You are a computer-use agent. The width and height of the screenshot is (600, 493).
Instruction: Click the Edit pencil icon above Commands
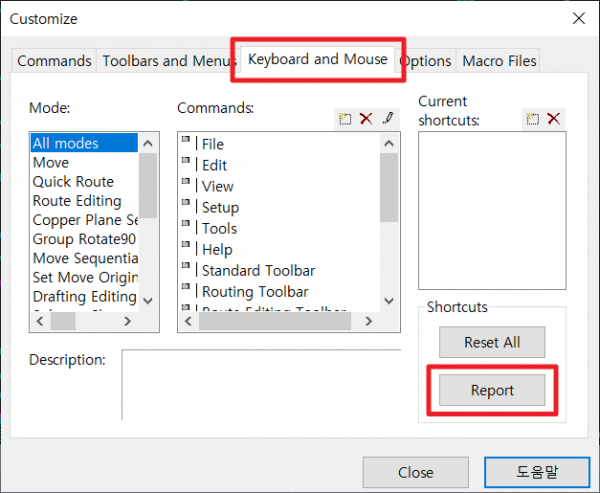[x=388, y=119]
